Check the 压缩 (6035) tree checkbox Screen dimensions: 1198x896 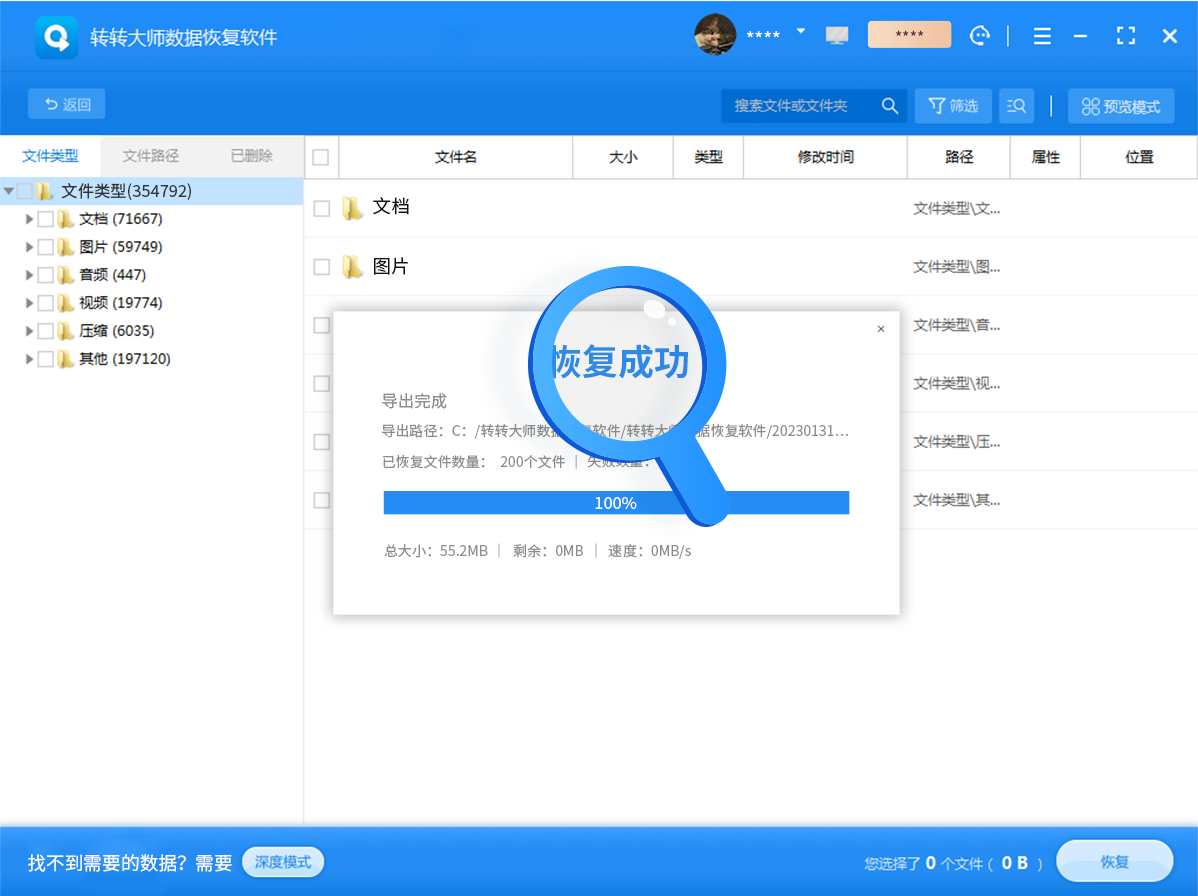pyautogui.click(x=45, y=331)
